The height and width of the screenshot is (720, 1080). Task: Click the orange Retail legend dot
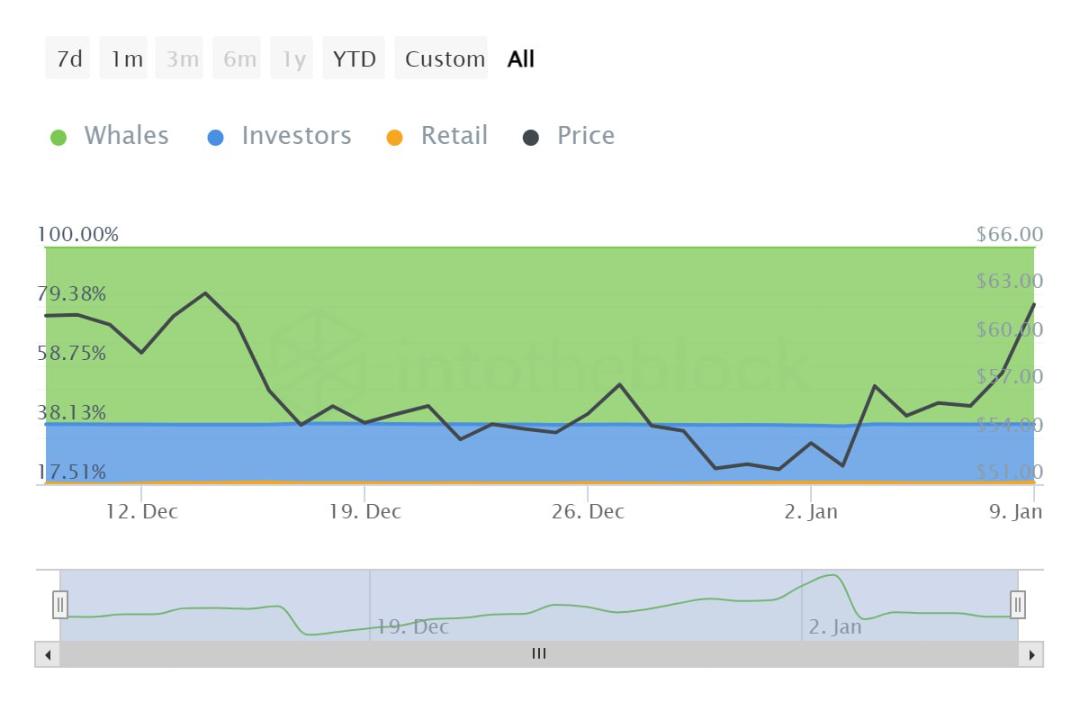tap(394, 138)
